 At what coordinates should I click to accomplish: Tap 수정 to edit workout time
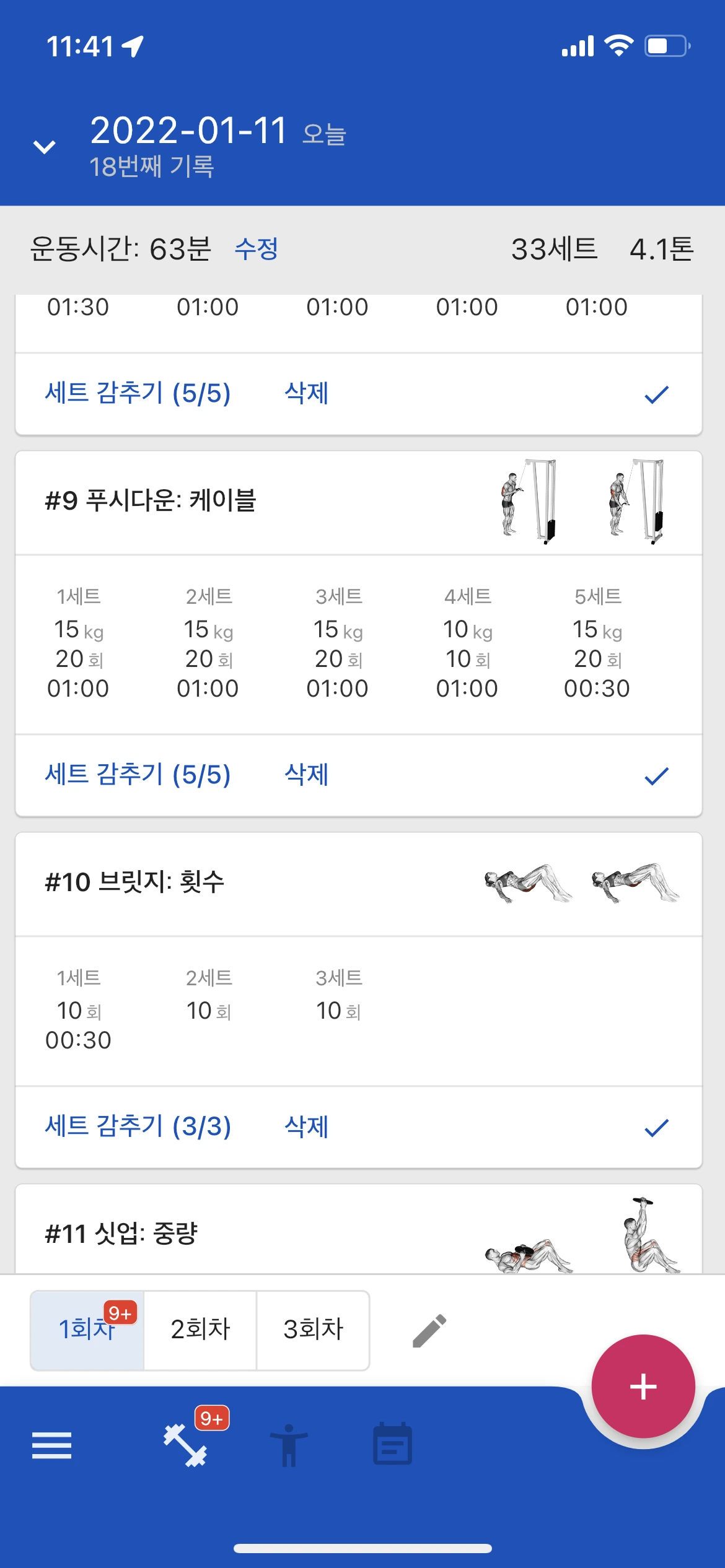tap(256, 250)
